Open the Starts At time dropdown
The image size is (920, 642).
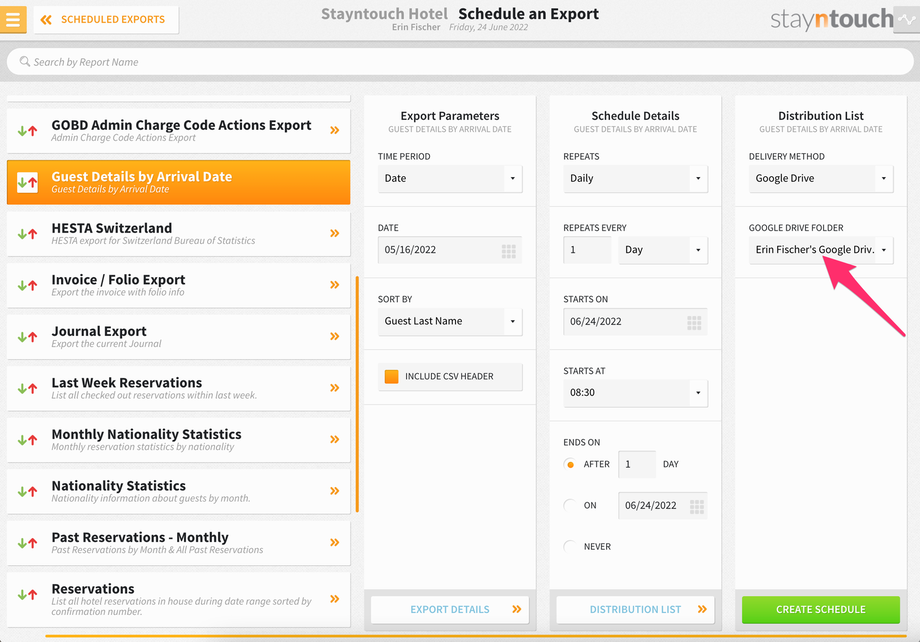point(635,393)
